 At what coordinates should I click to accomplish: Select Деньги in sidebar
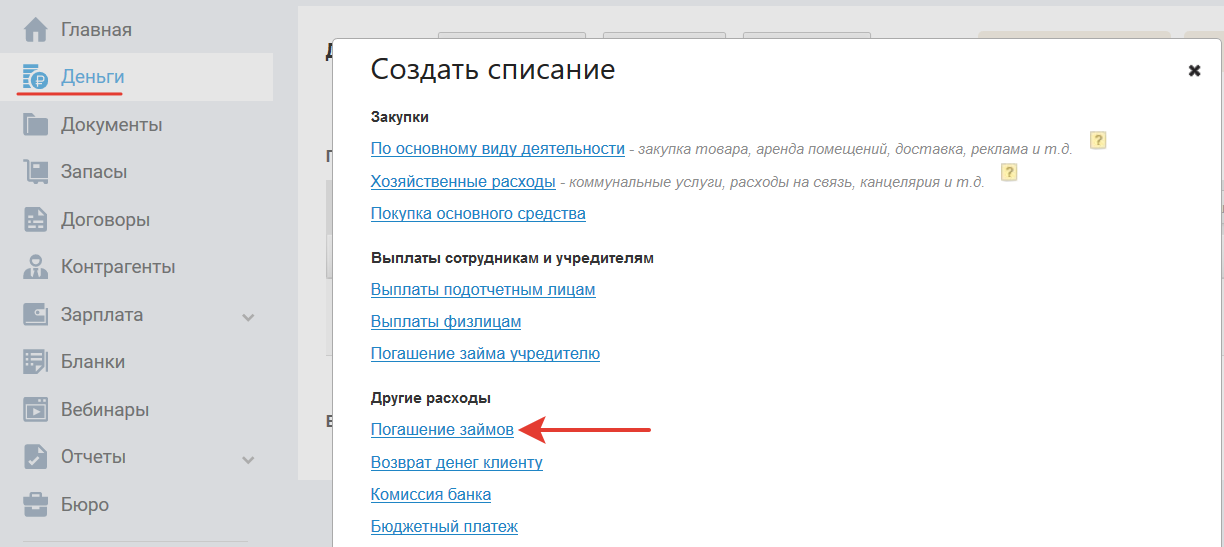click(x=93, y=77)
